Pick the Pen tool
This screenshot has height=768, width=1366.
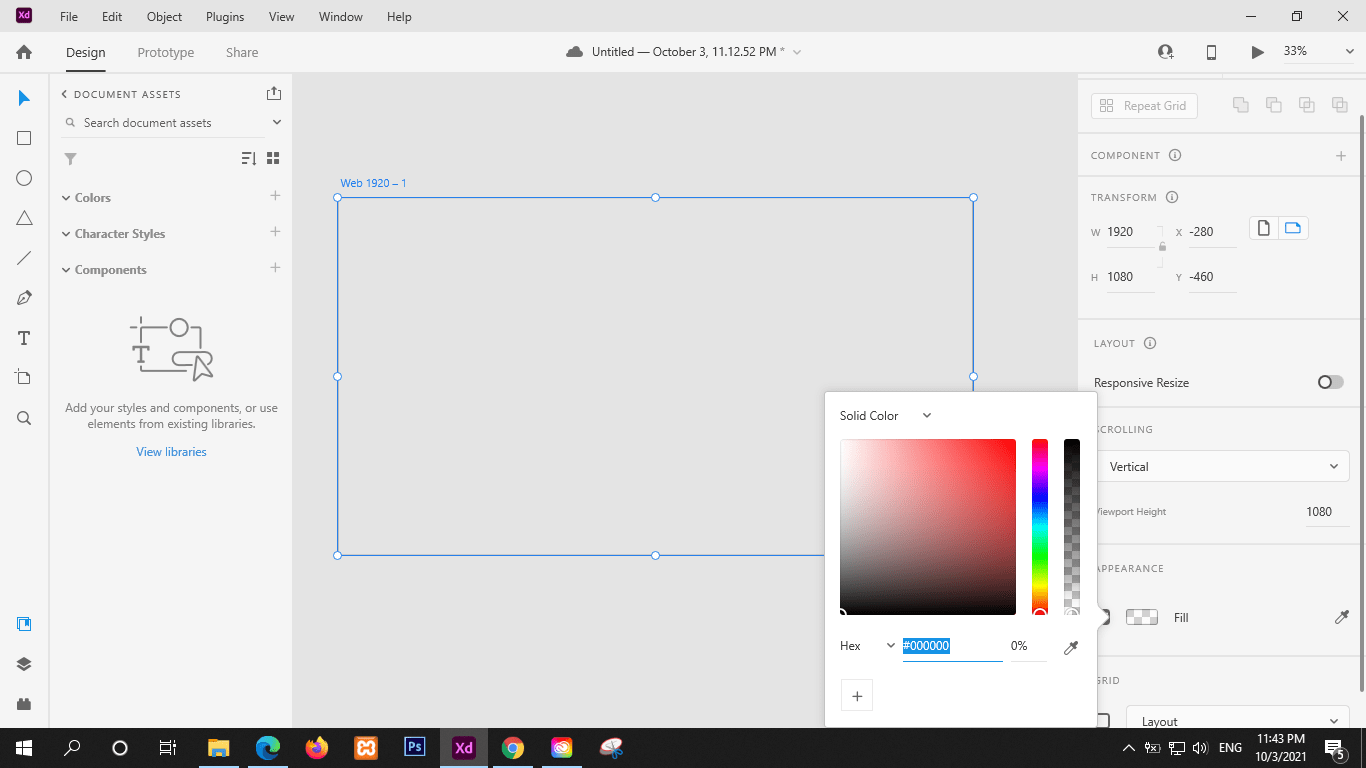23,297
